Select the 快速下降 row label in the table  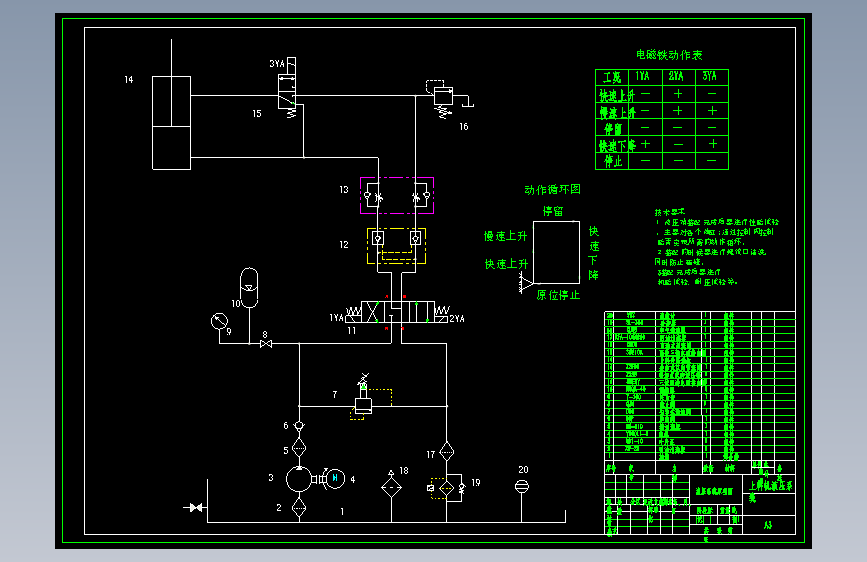[617, 145]
